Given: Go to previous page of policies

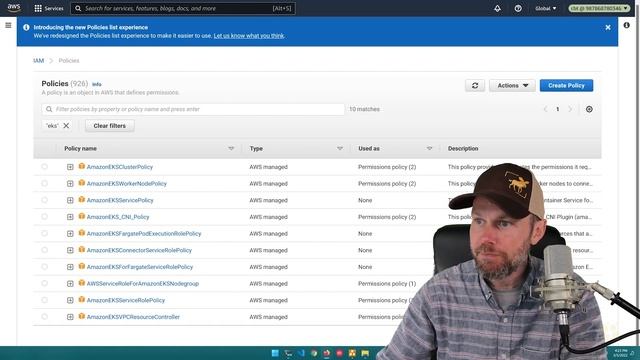Looking at the screenshot, I should 545,109.
